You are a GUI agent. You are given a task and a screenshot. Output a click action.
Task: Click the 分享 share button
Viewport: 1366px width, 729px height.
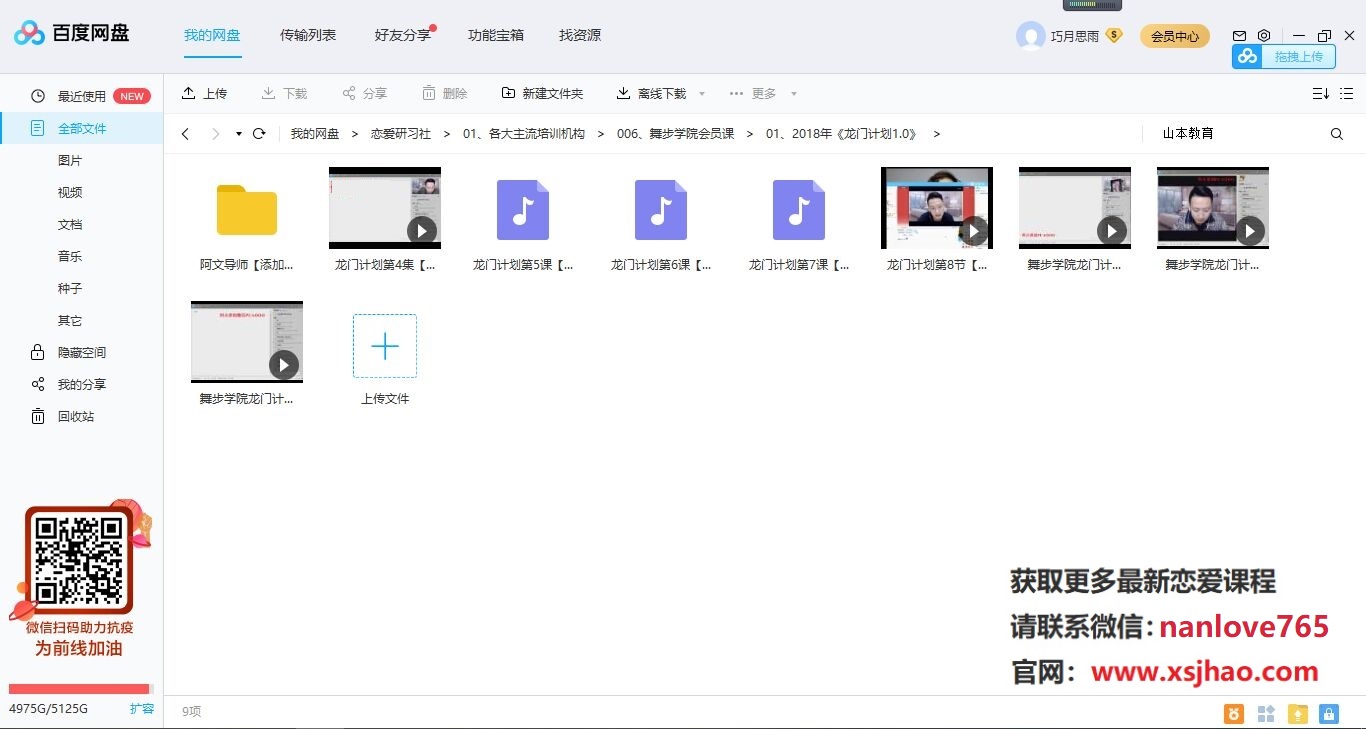tap(364, 93)
